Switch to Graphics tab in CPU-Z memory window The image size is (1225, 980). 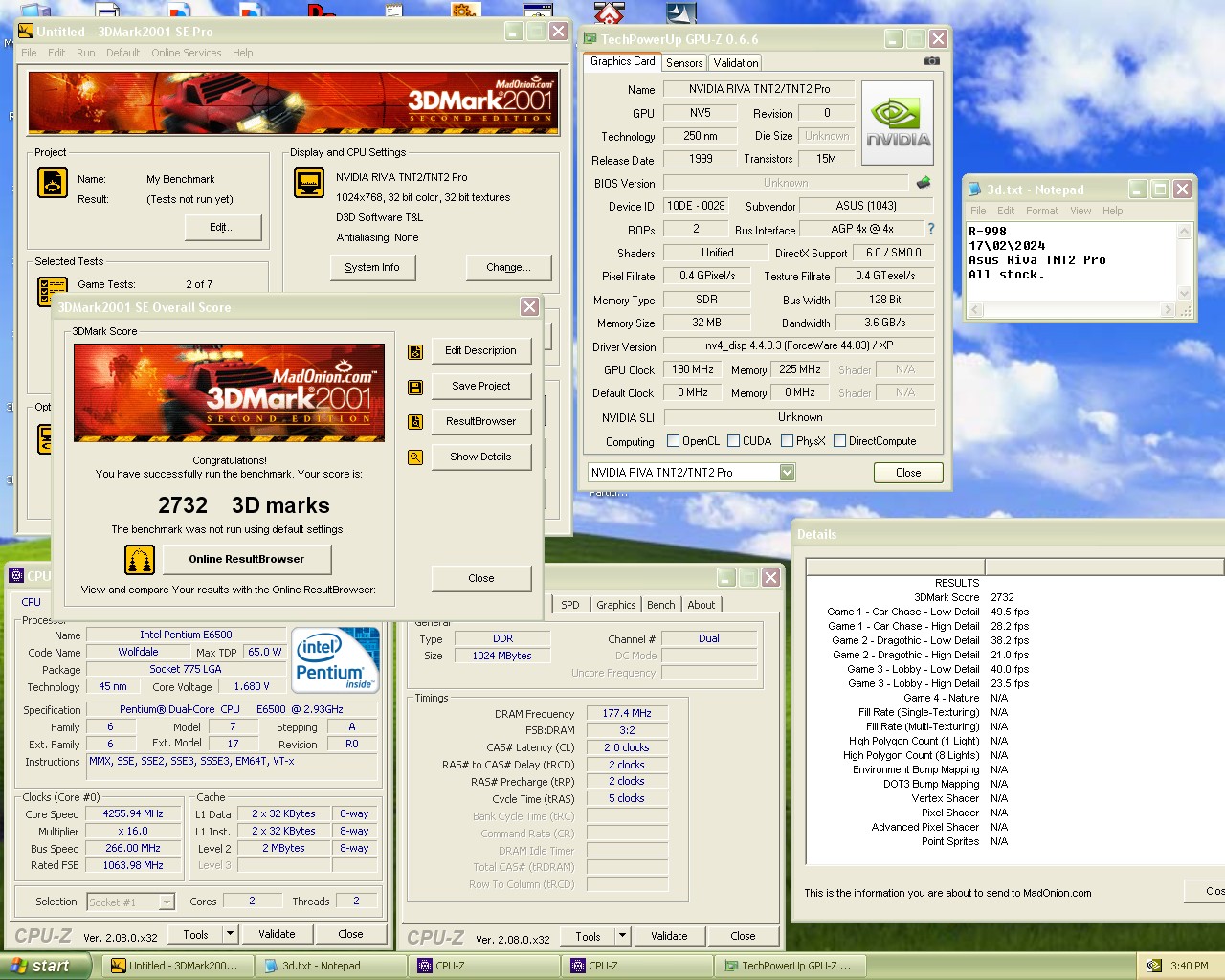click(x=615, y=605)
